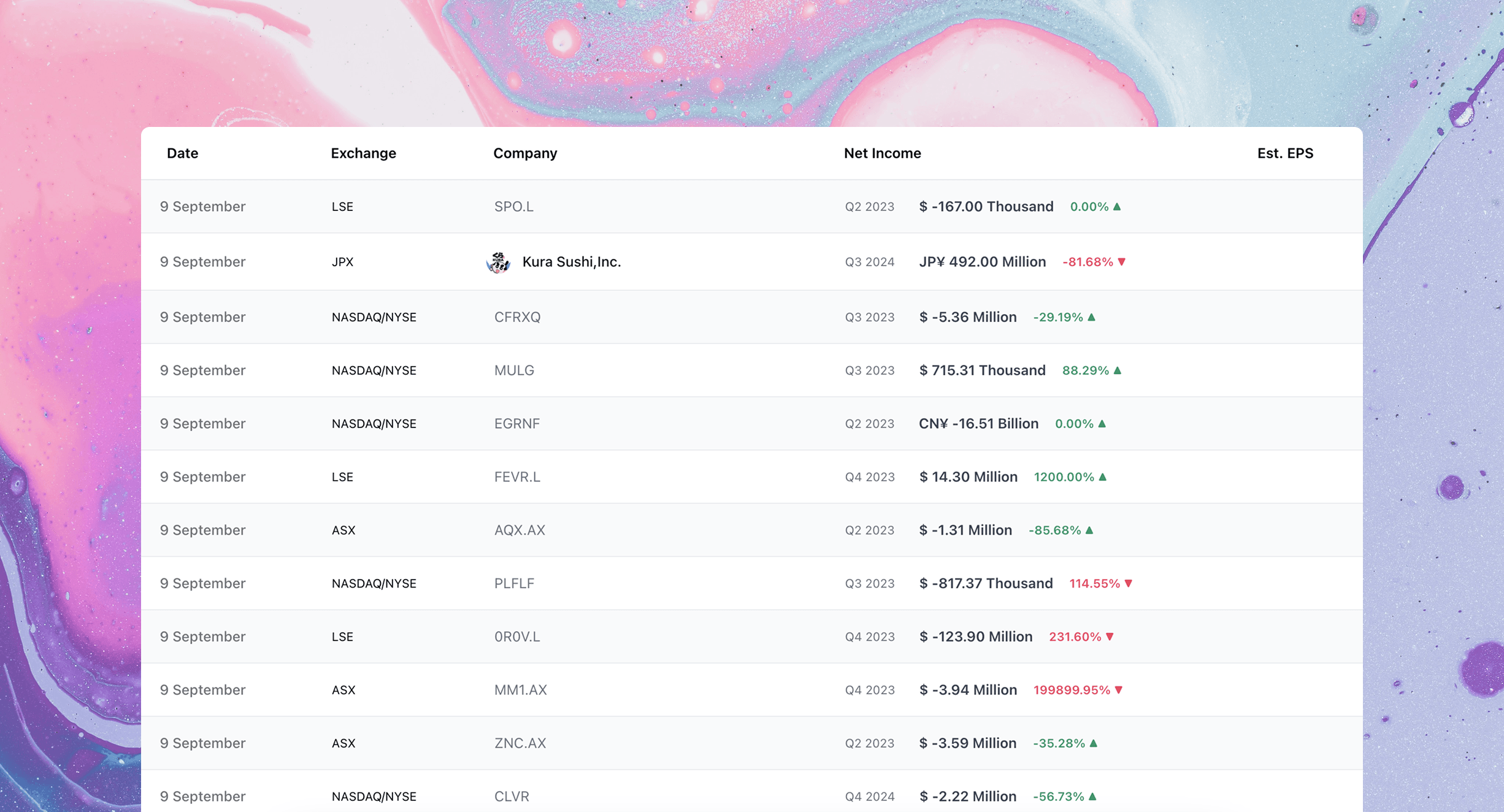This screenshot has height=812, width=1504.
Task: Click the Date column header
Action: pyautogui.click(x=182, y=153)
